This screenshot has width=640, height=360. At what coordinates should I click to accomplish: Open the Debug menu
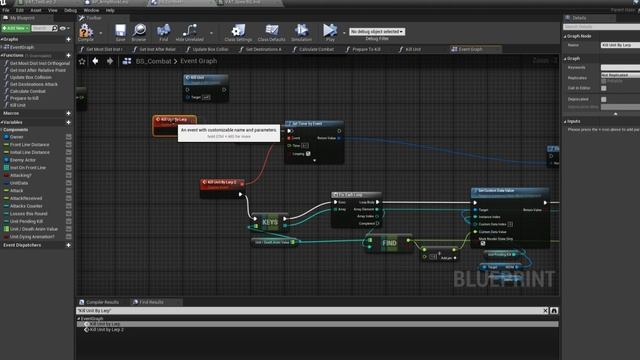[x=70, y=10]
